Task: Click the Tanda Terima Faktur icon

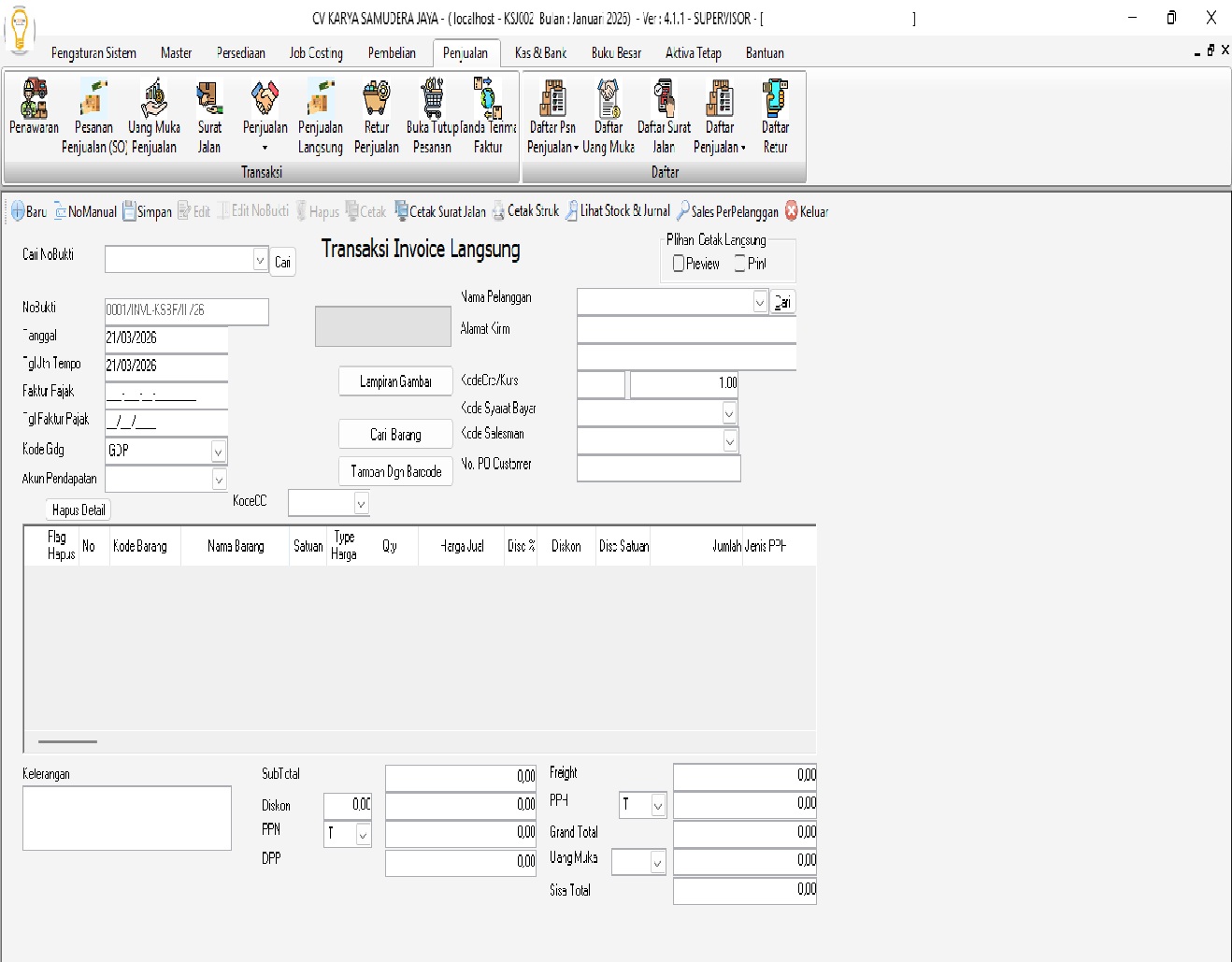Action: pyautogui.click(x=488, y=98)
